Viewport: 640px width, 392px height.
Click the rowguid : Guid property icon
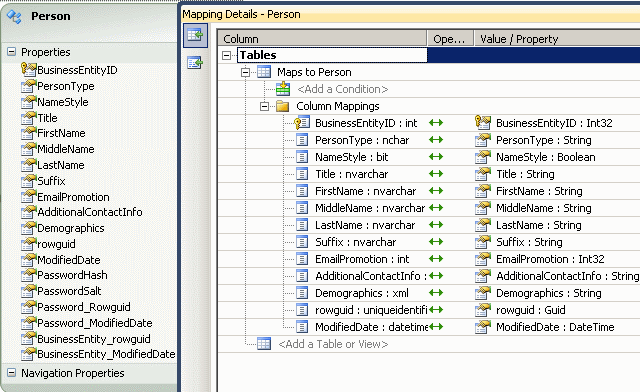coord(483,310)
